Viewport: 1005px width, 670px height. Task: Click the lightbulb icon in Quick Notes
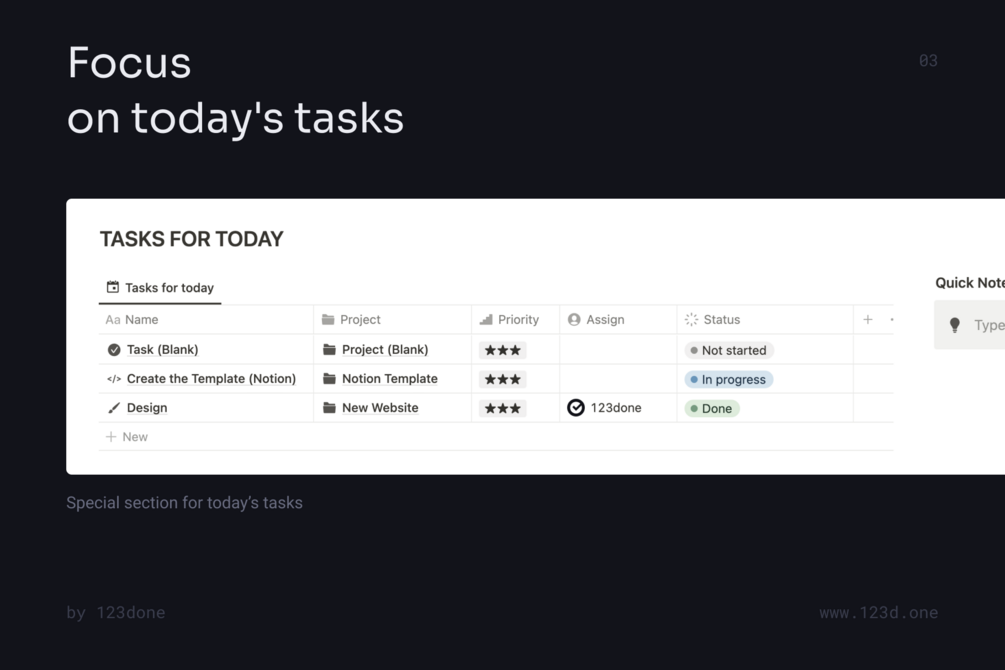(954, 325)
